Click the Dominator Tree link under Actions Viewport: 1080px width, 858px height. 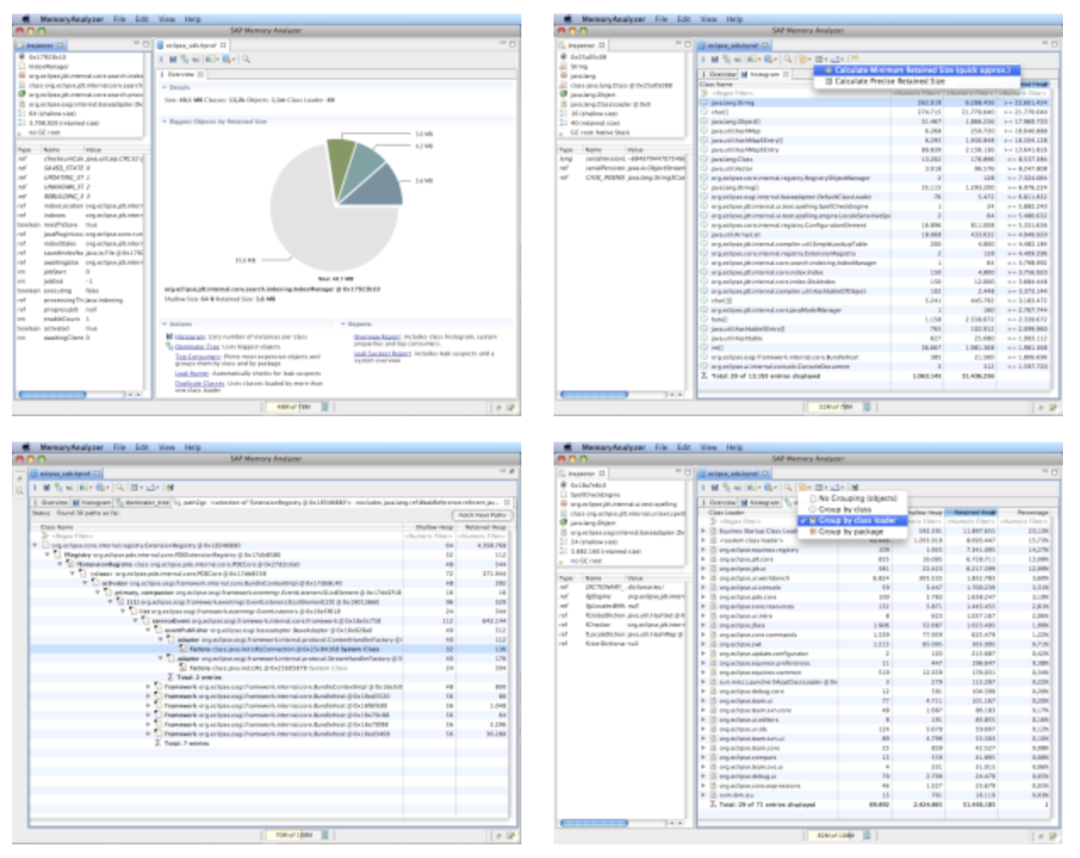coord(197,346)
